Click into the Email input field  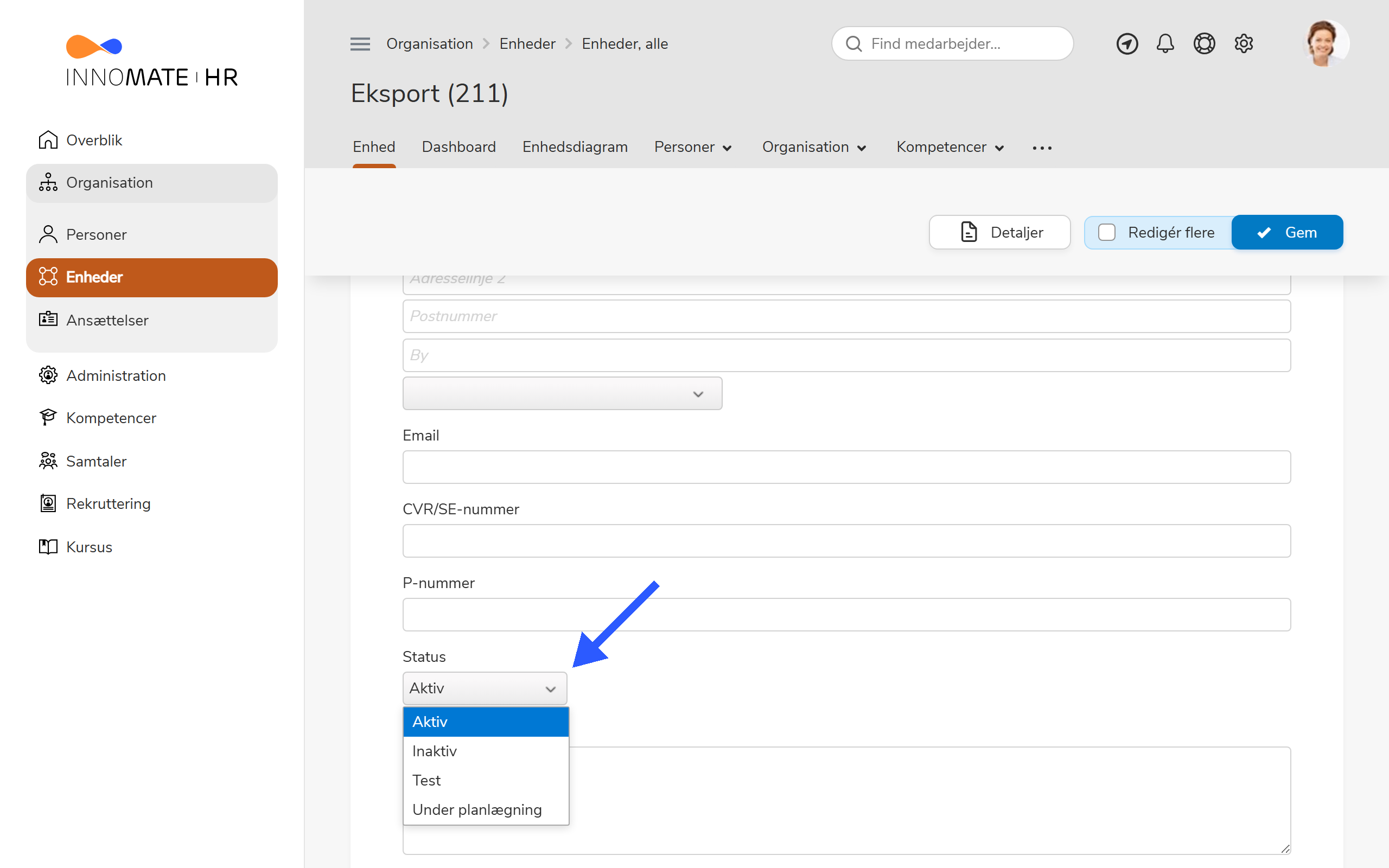pyautogui.click(x=846, y=467)
